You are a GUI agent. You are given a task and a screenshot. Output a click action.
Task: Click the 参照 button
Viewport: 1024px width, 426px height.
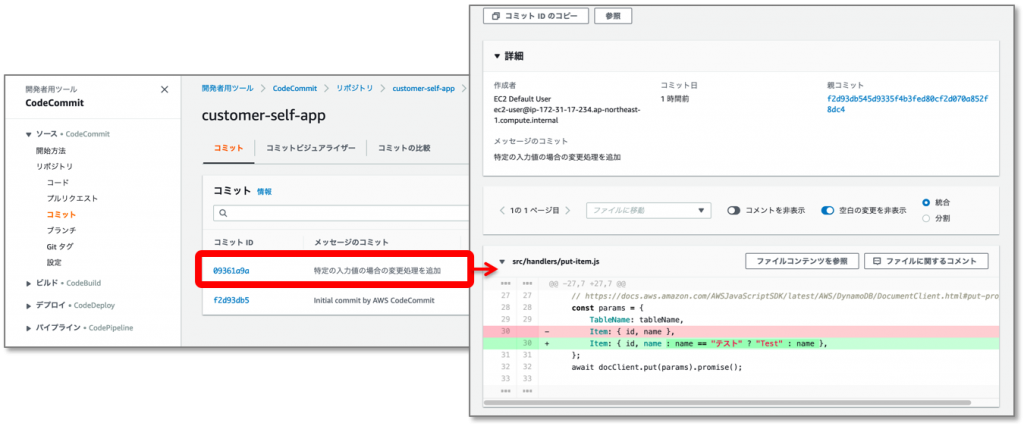[x=613, y=16]
